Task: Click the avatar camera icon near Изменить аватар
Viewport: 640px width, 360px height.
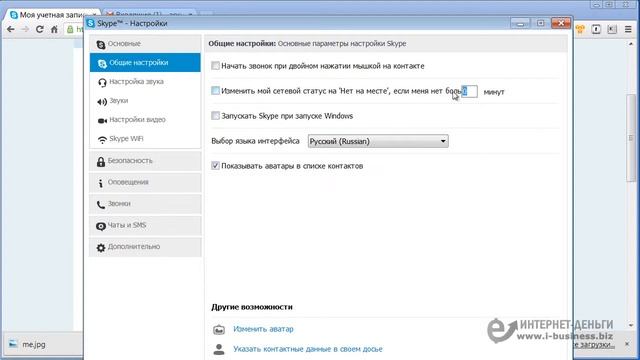Action: pyautogui.click(x=219, y=329)
